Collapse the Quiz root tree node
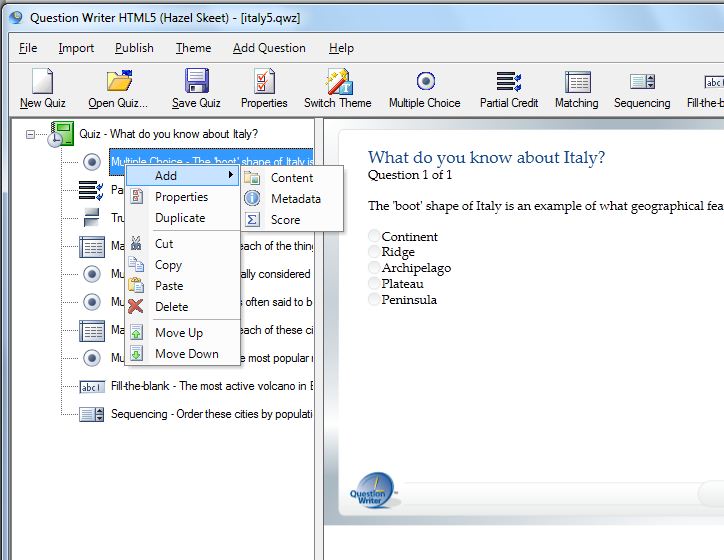The height and width of the screenshot is (560, 724). (x=30, y=134)
